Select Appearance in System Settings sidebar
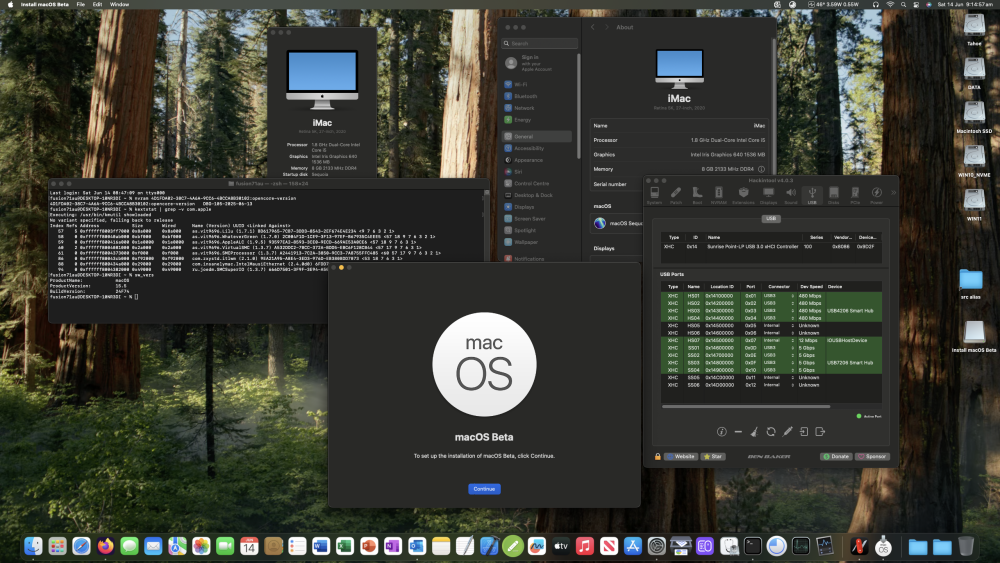Image resolution: width=1000 pixels, height=563 pixels. click(538, 160)
